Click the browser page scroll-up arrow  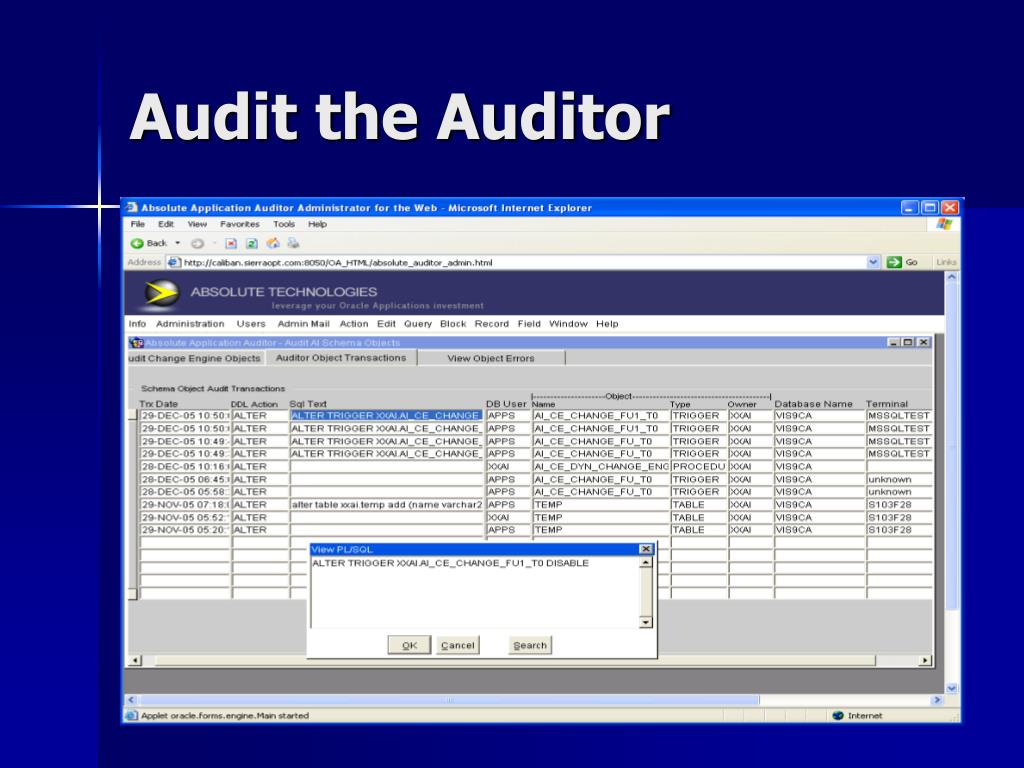click(952, 278)
